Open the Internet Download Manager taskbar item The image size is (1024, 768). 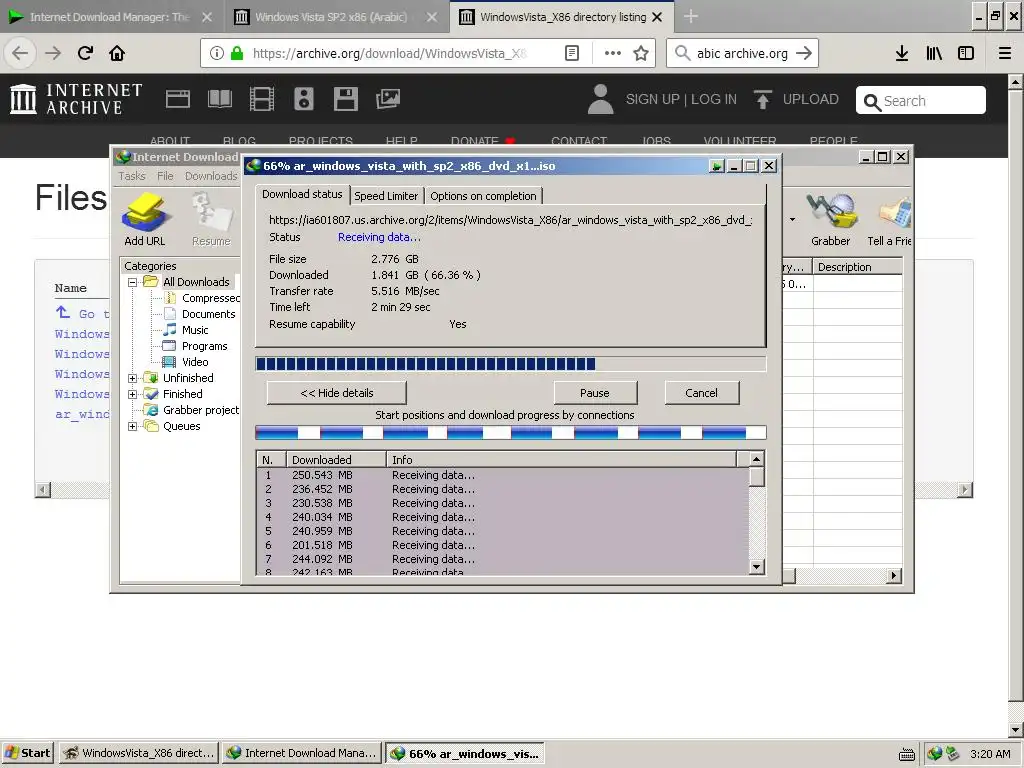[302, 754]
